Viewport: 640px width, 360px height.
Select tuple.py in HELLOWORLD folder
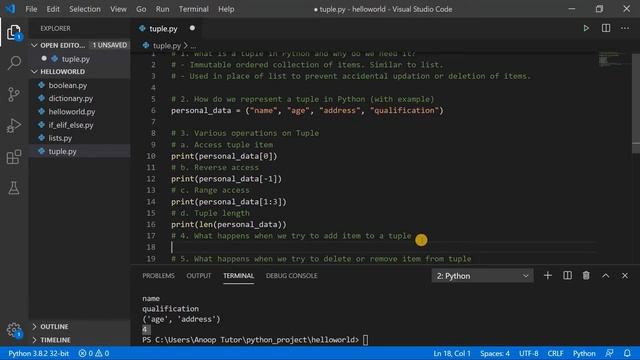pos(80,151)
